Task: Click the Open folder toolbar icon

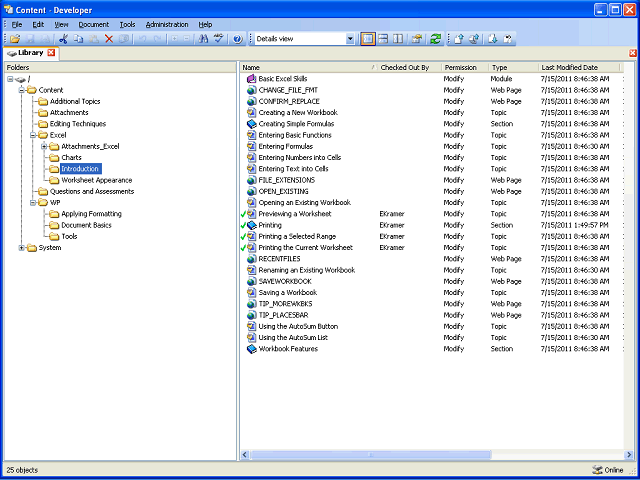Action: 15,39
